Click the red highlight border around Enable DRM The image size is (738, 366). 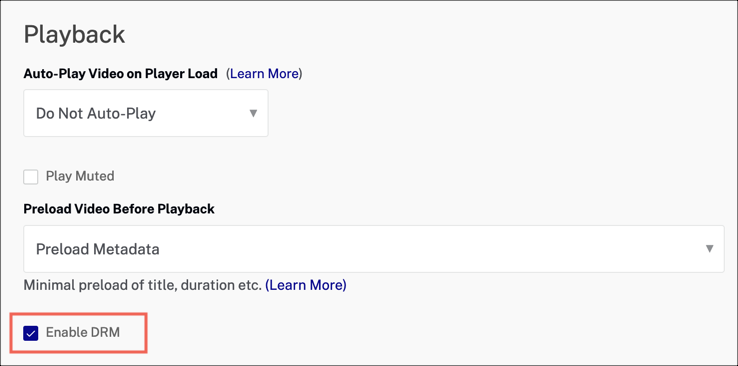[79, 313]
